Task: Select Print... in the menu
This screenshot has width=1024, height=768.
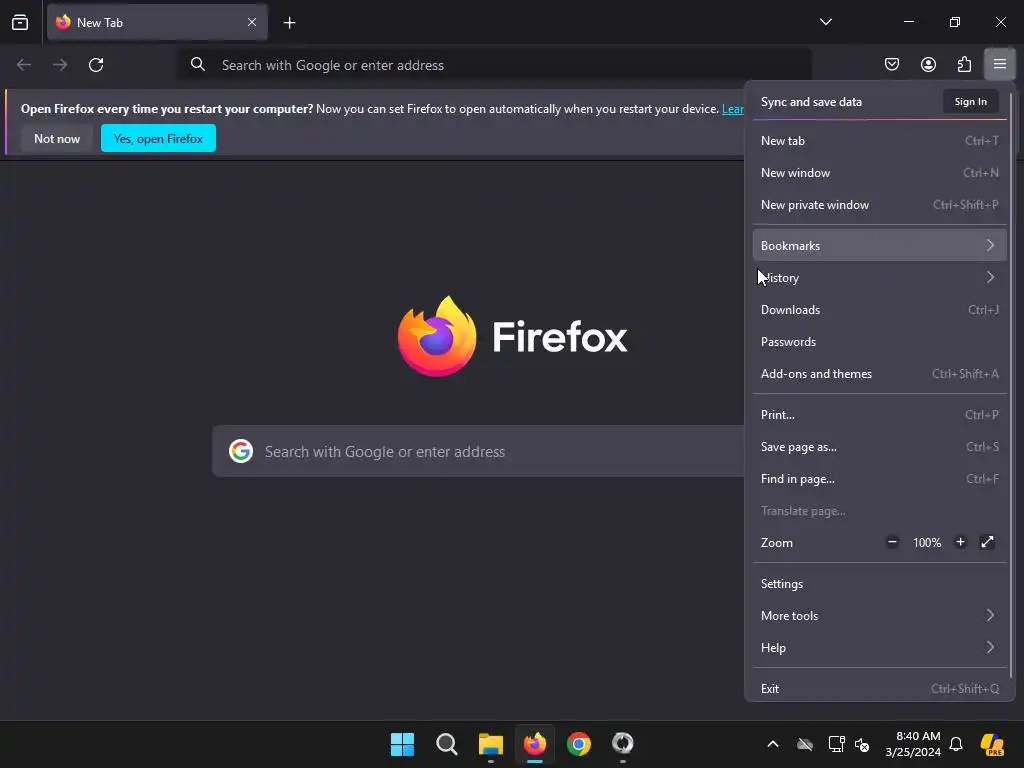Action: [x=879, y=415]
